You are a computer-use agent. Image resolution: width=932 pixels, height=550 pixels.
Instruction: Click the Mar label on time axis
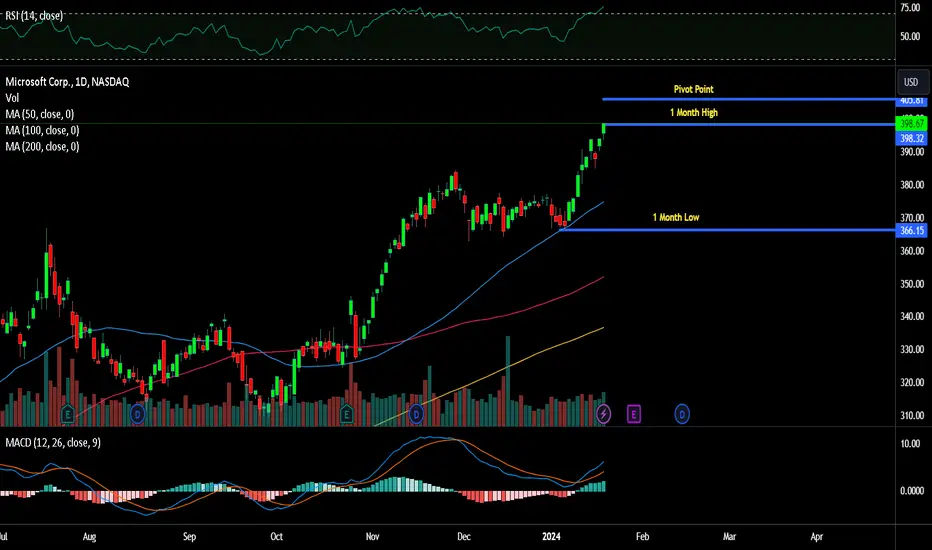pos(729,536)
